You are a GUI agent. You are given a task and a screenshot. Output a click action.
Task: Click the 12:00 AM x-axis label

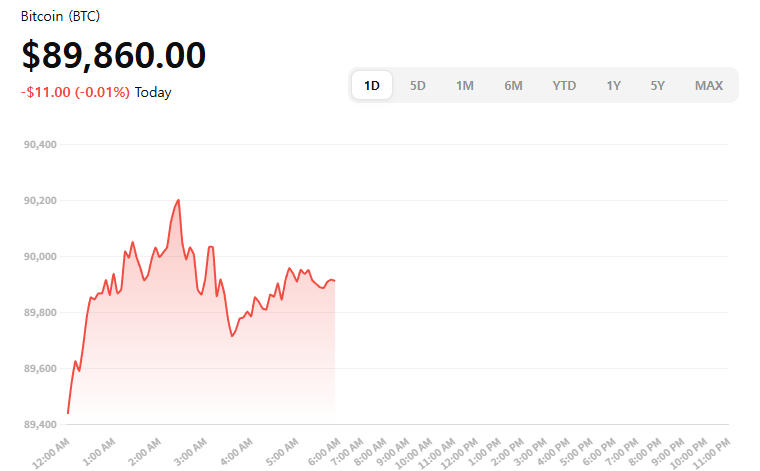coord(52,449)
